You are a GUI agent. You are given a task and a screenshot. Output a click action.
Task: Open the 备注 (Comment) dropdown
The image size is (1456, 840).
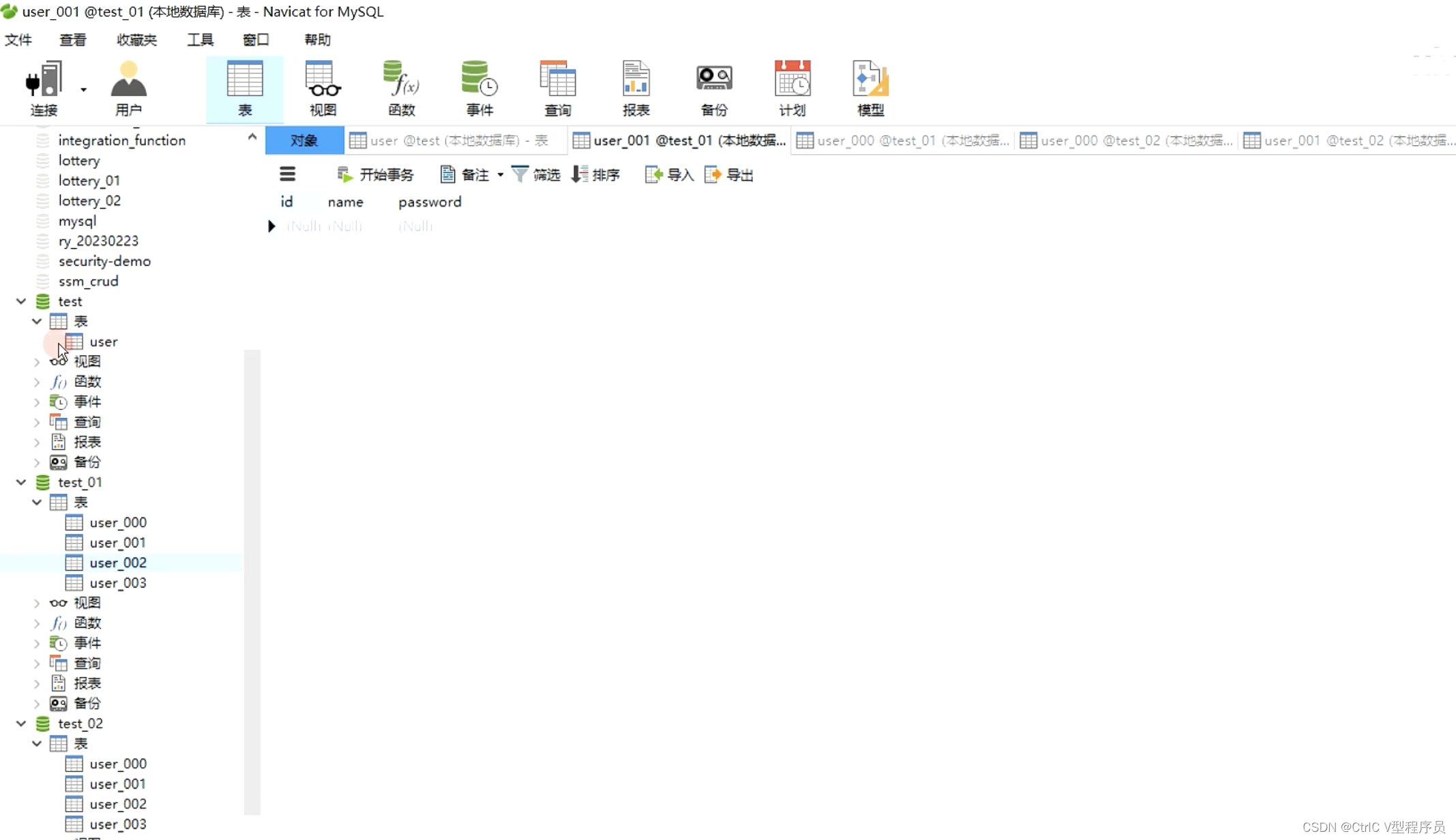(501, 175)
